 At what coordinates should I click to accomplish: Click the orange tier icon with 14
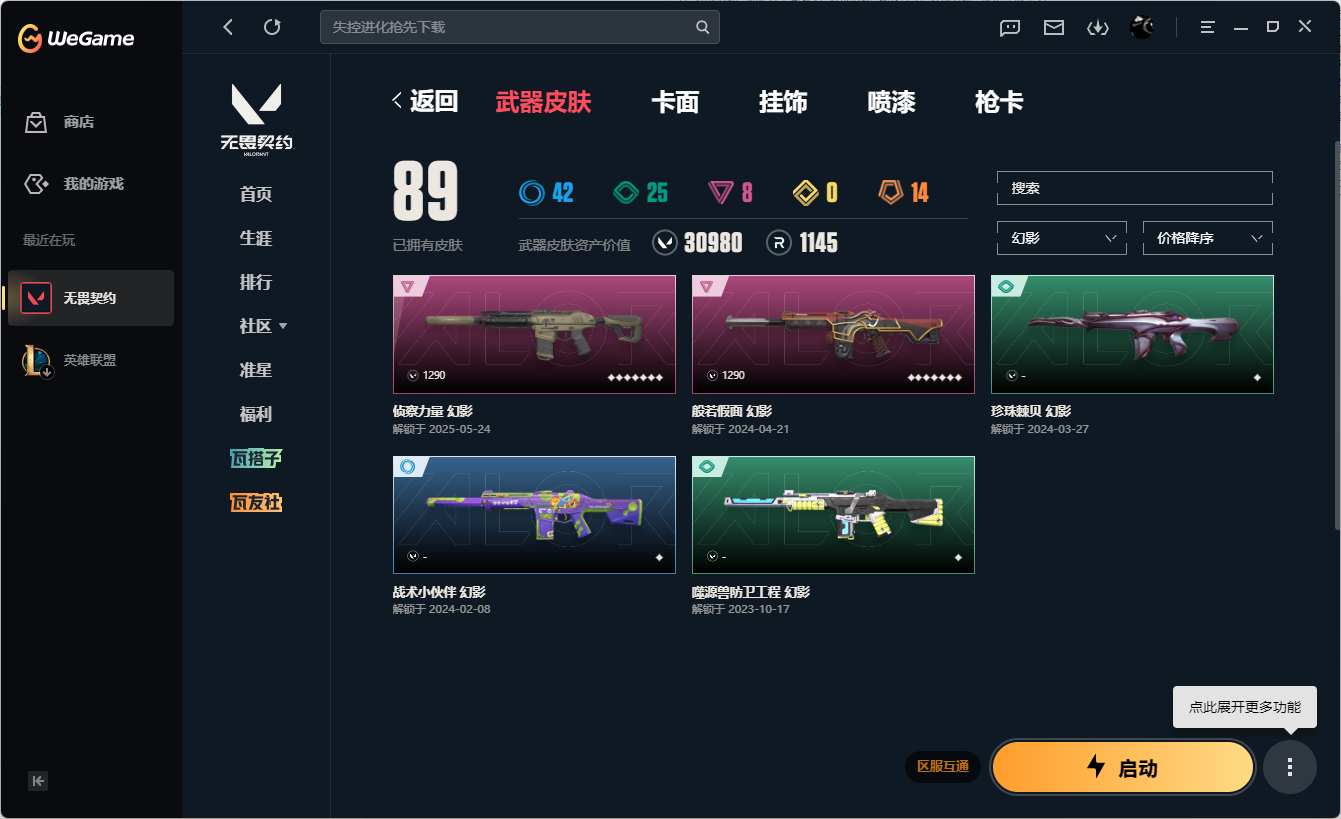(x=891, y=192)
